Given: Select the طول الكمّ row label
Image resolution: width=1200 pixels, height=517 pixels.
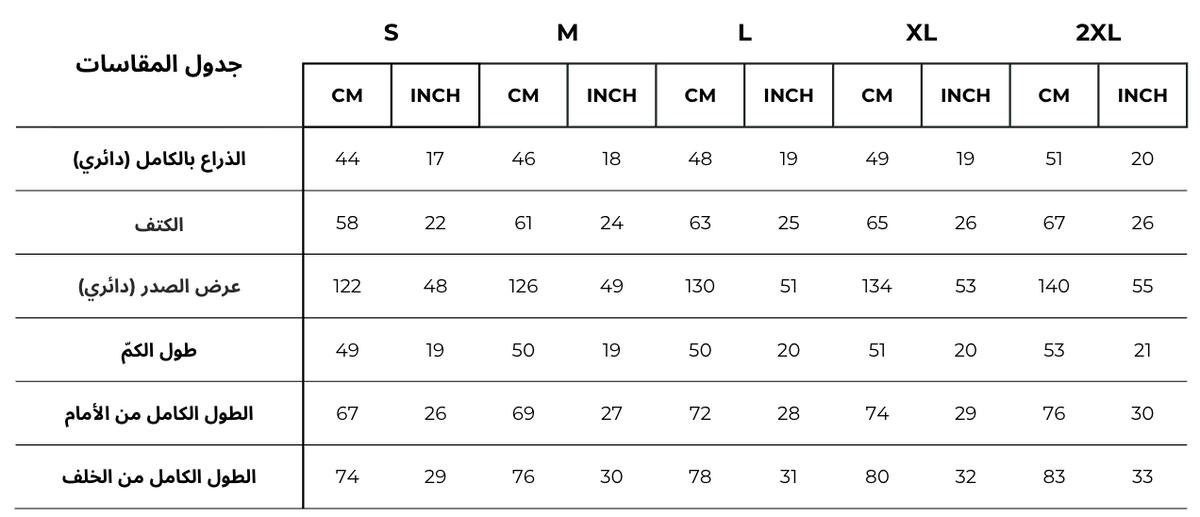Looking at the screenshot, I should [x=159, y=351].
